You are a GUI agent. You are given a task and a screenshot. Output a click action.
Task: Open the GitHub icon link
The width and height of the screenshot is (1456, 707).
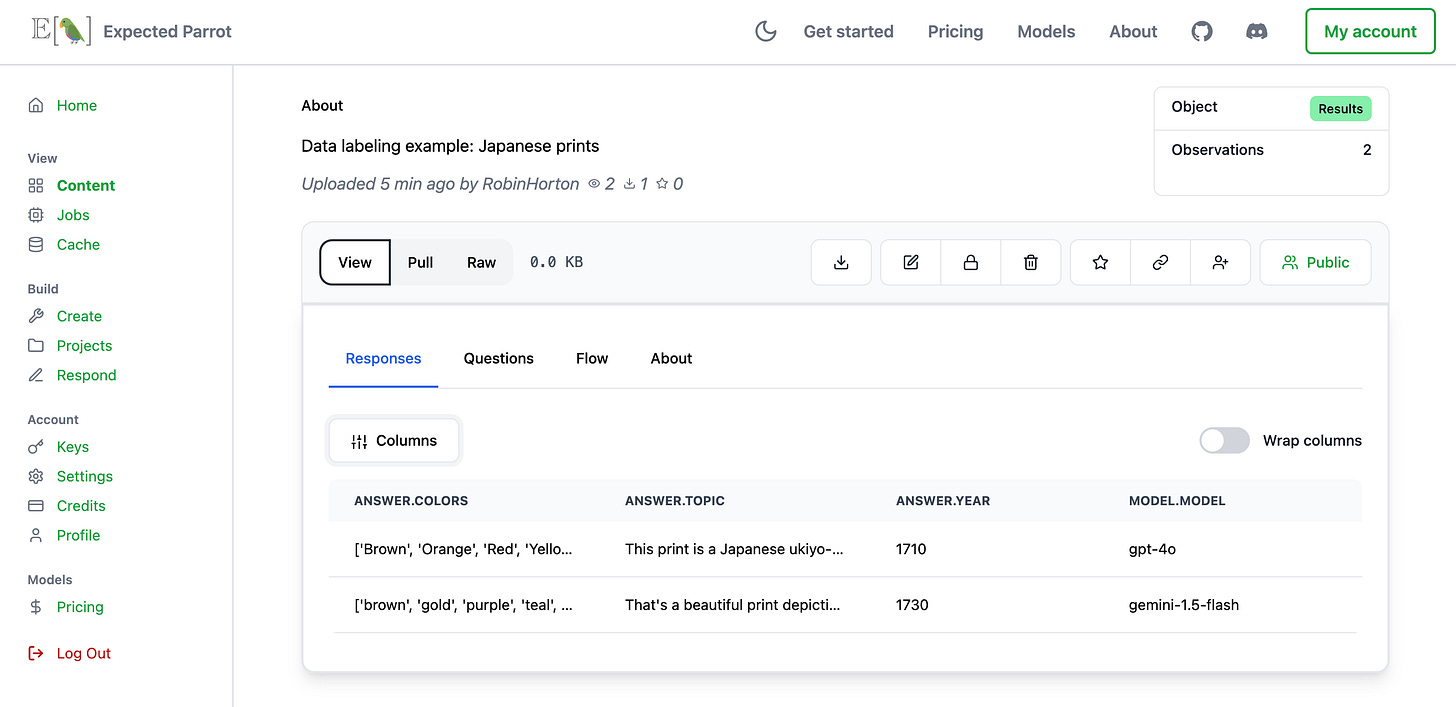point(1202,31)
